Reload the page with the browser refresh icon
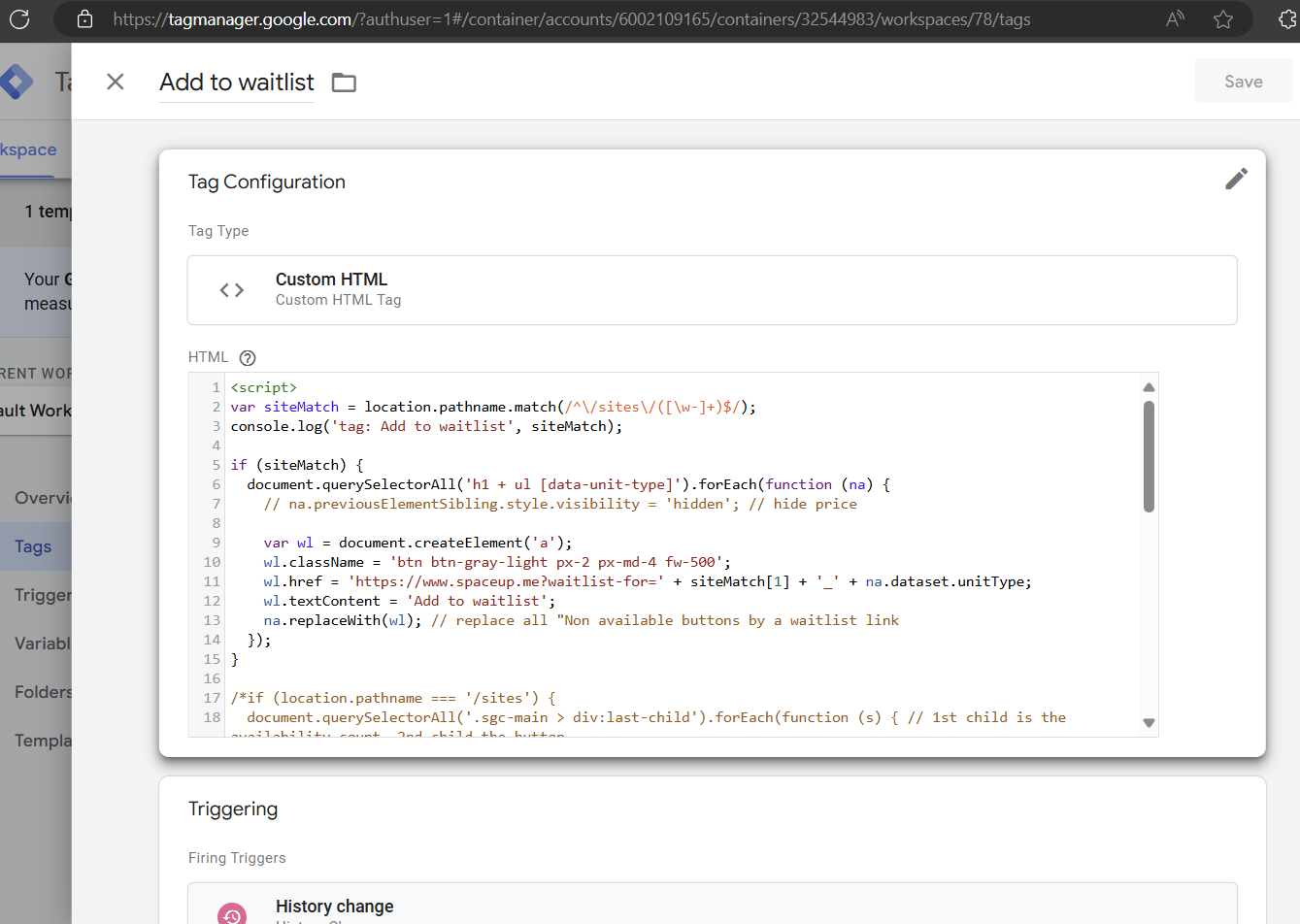The width and height of the screenshot is (1300, 924). click(19, 18)
